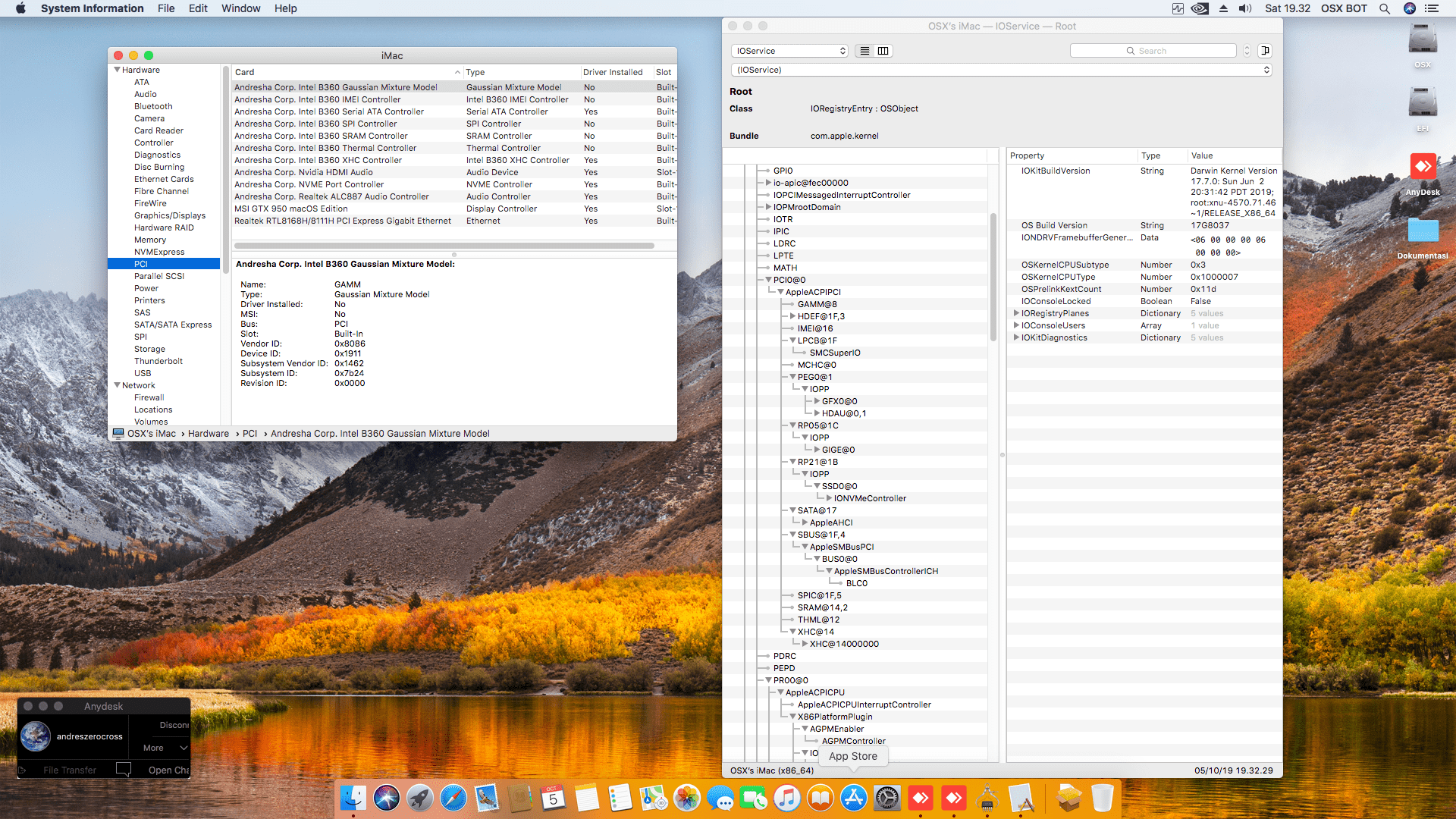Open System Preferences from the Dock
The width and height of the screenshot is (1456, 819).
tap(886, 798)
